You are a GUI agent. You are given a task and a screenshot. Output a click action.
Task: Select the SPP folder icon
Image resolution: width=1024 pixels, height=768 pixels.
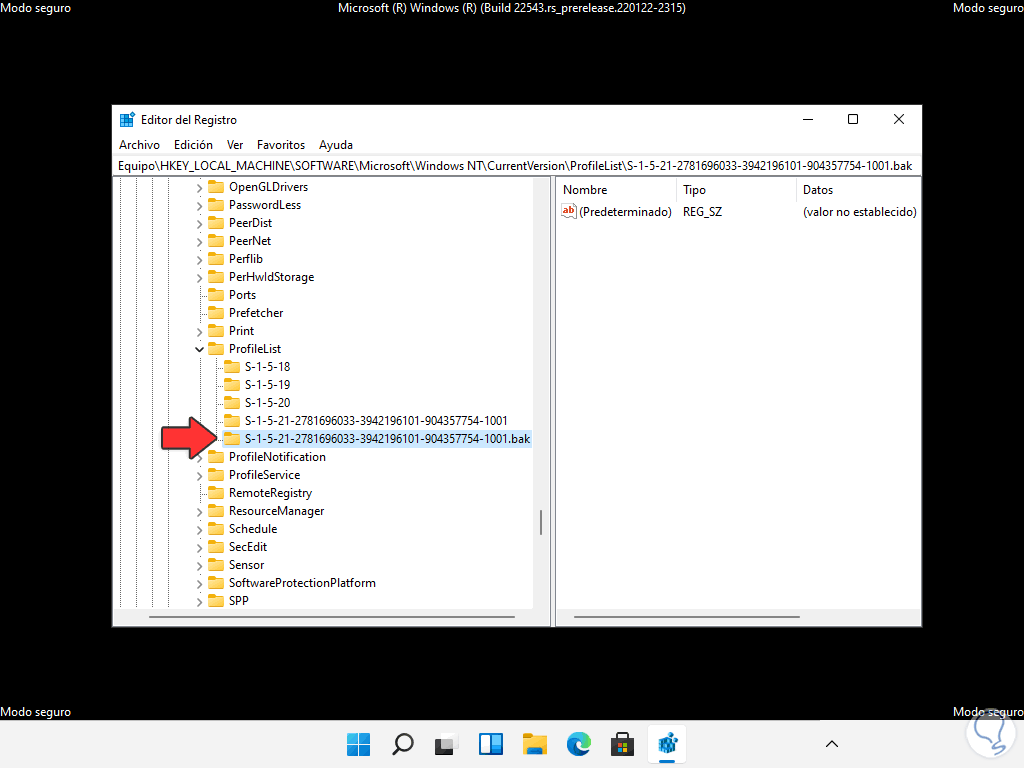pos(216,600)
